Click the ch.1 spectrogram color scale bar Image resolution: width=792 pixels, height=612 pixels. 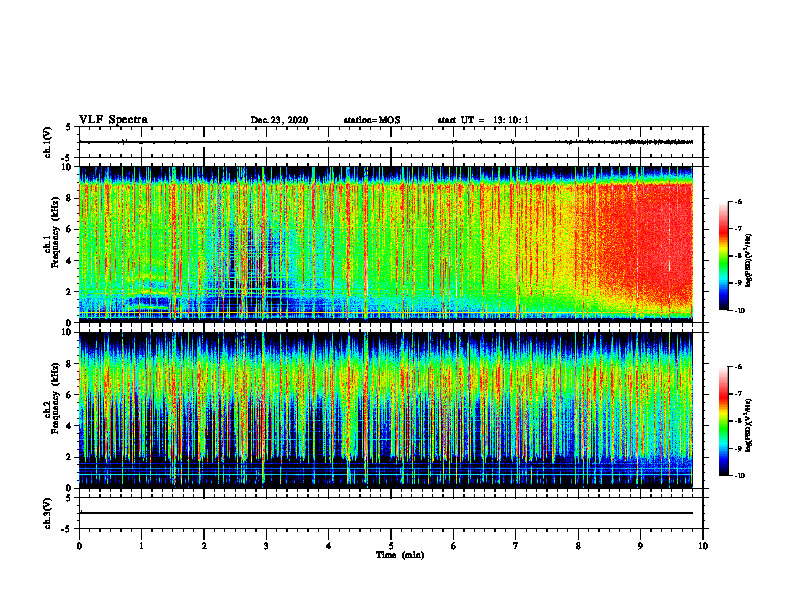pyautogui.click(x=724, y=256)
